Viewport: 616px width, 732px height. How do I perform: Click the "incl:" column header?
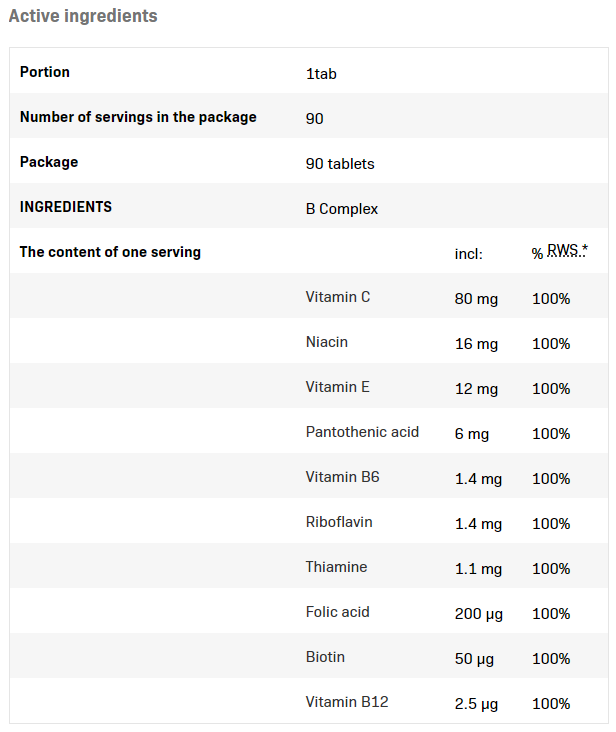[x=469, y=254]
